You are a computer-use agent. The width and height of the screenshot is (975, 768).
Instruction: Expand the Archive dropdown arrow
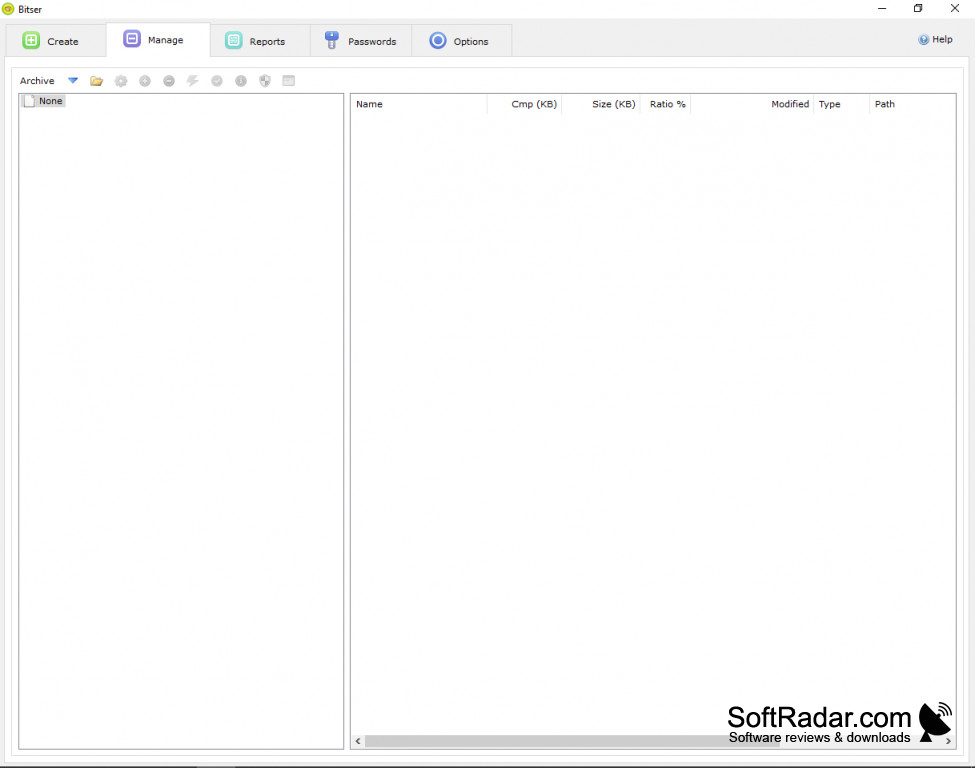[x=73, y=80]
